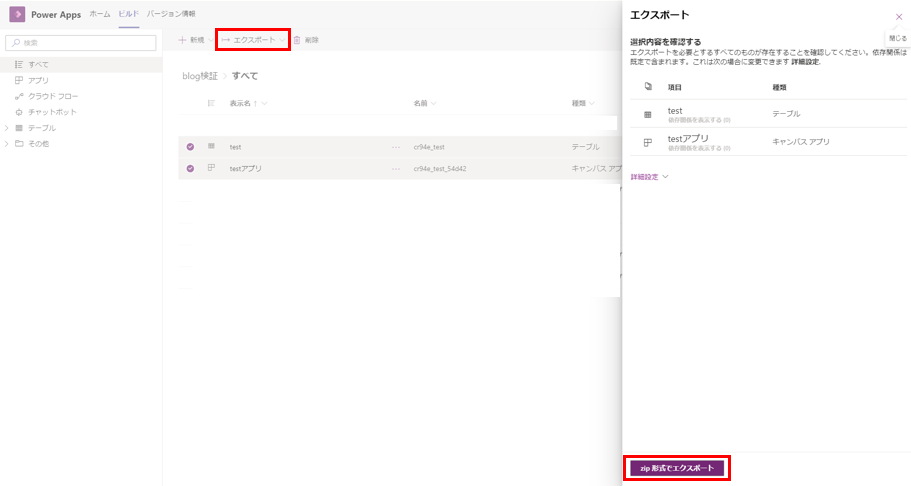Image resolution: width=911 pixels, height=486 pixels.
Task: Click the アプリ icon in the sidebar
Action: pos(19,80)
